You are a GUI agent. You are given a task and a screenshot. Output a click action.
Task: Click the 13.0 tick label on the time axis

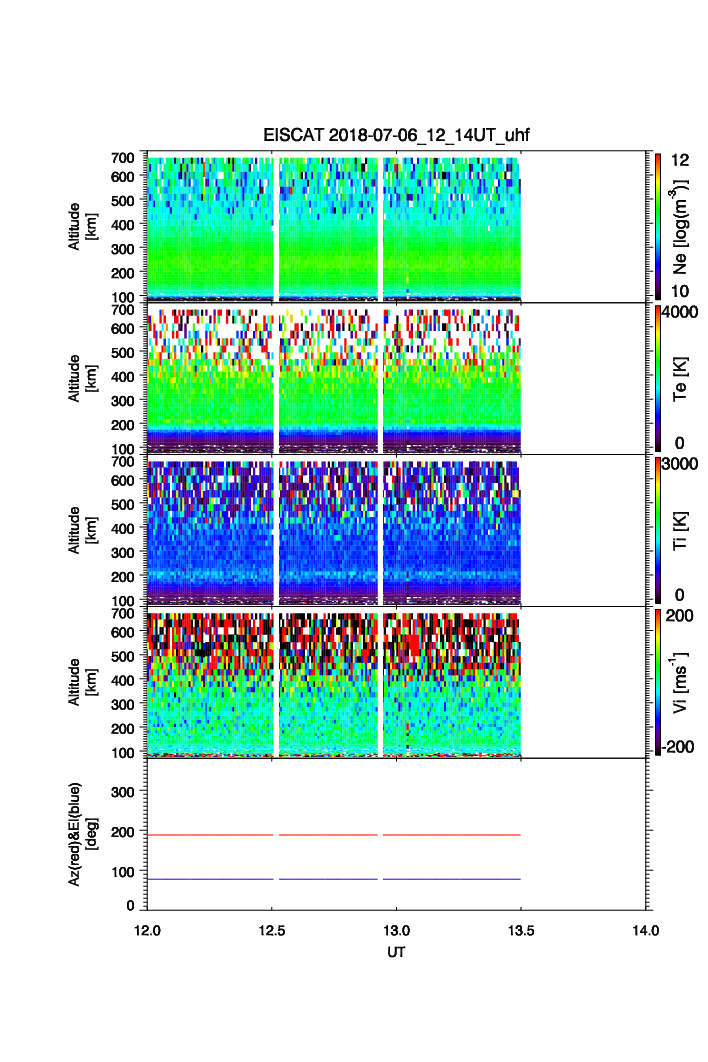397,931
